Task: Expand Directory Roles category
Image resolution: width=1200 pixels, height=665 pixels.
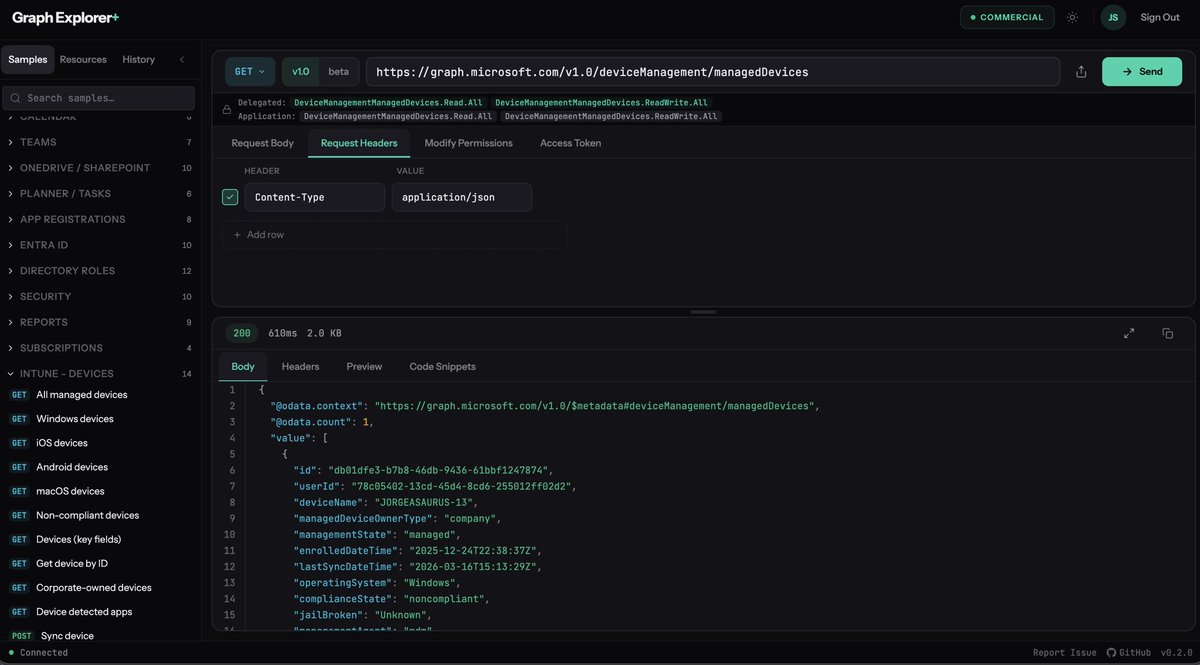Action: tap(100, 271)
